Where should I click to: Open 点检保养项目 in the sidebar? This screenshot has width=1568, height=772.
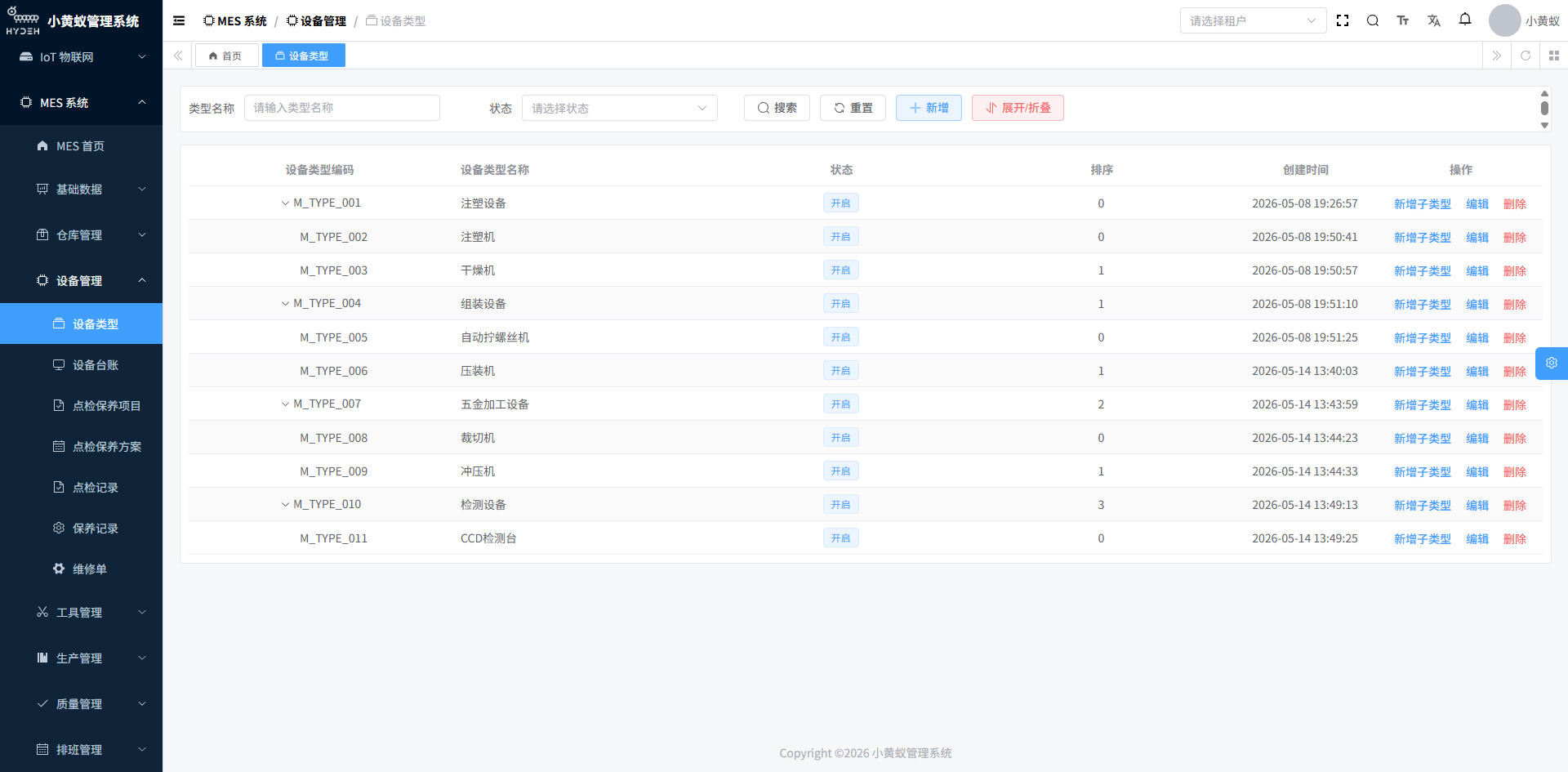(x=82, y=406)
